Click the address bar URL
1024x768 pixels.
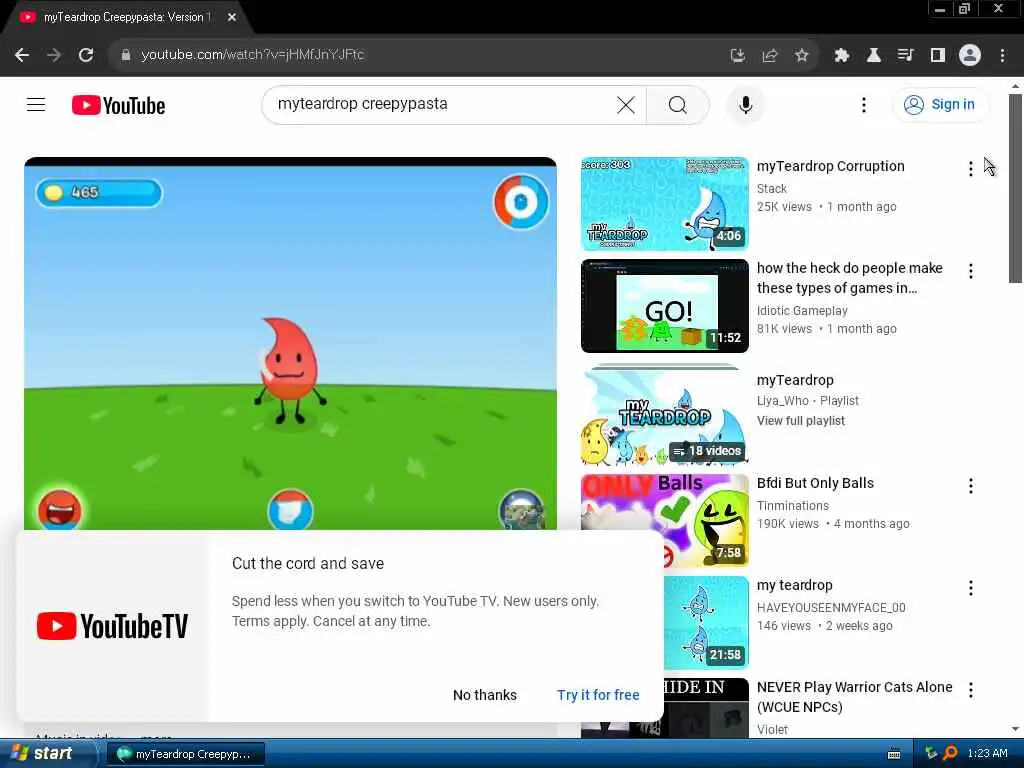point(252,55)
